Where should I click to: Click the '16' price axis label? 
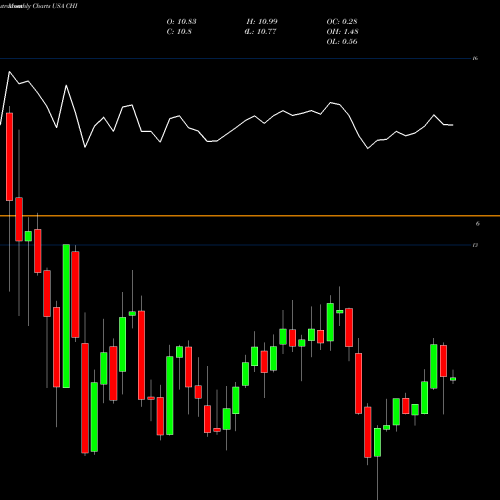point(475,58)
